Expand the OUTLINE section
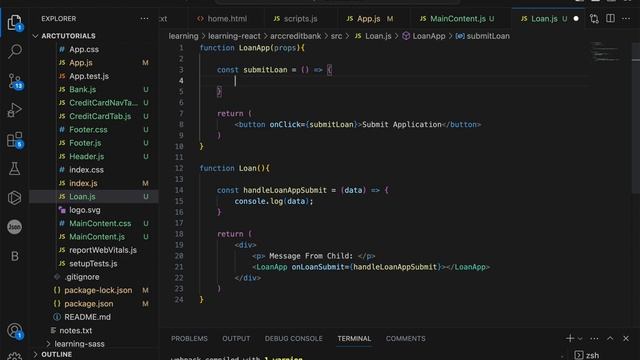The image size is (640, 360). coord(56,354)
